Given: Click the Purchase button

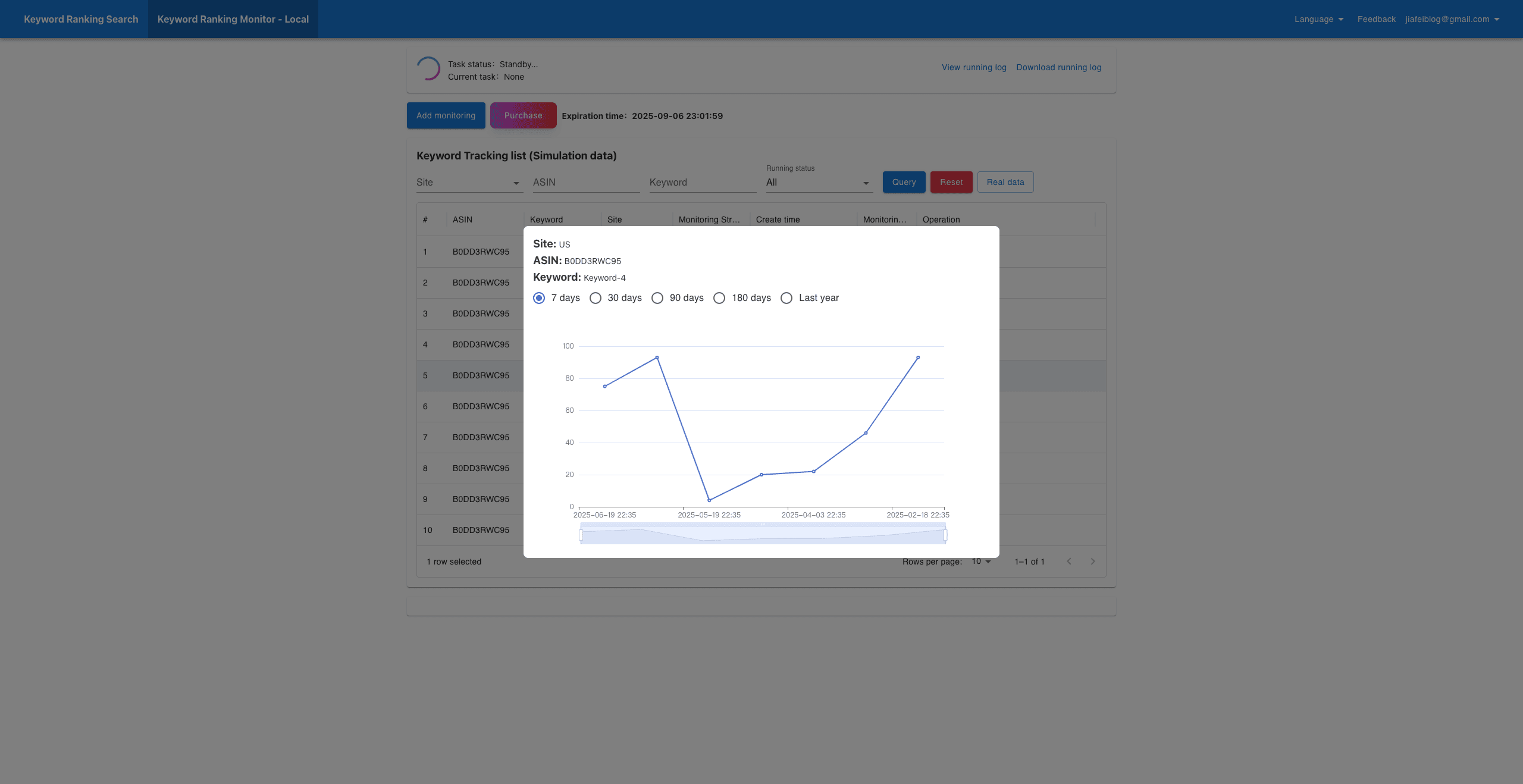Looking at the screenshot, I should (523, 115).
